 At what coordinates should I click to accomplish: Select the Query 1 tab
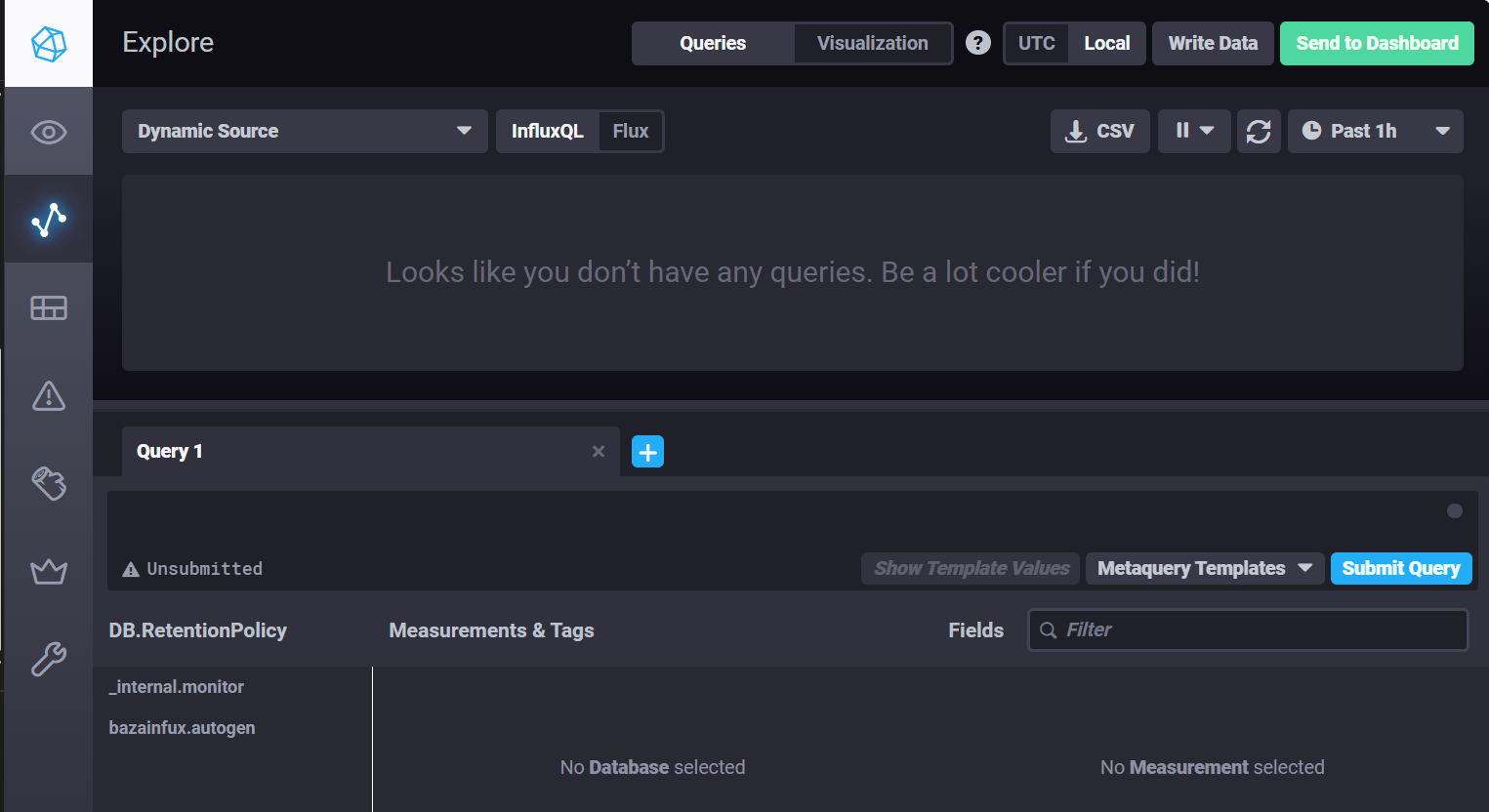352,451
